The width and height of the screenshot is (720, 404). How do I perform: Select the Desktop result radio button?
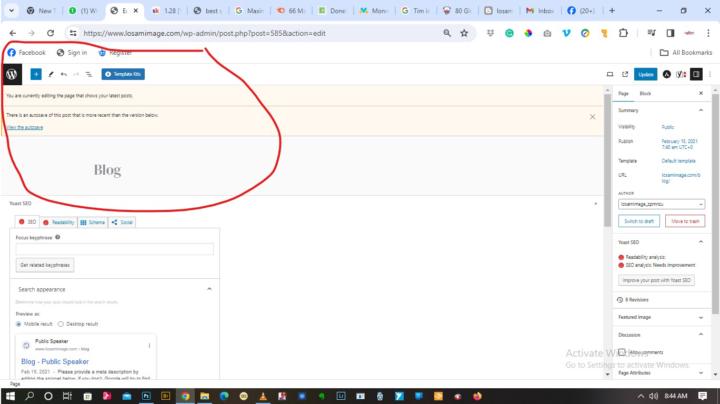(61, 324)
